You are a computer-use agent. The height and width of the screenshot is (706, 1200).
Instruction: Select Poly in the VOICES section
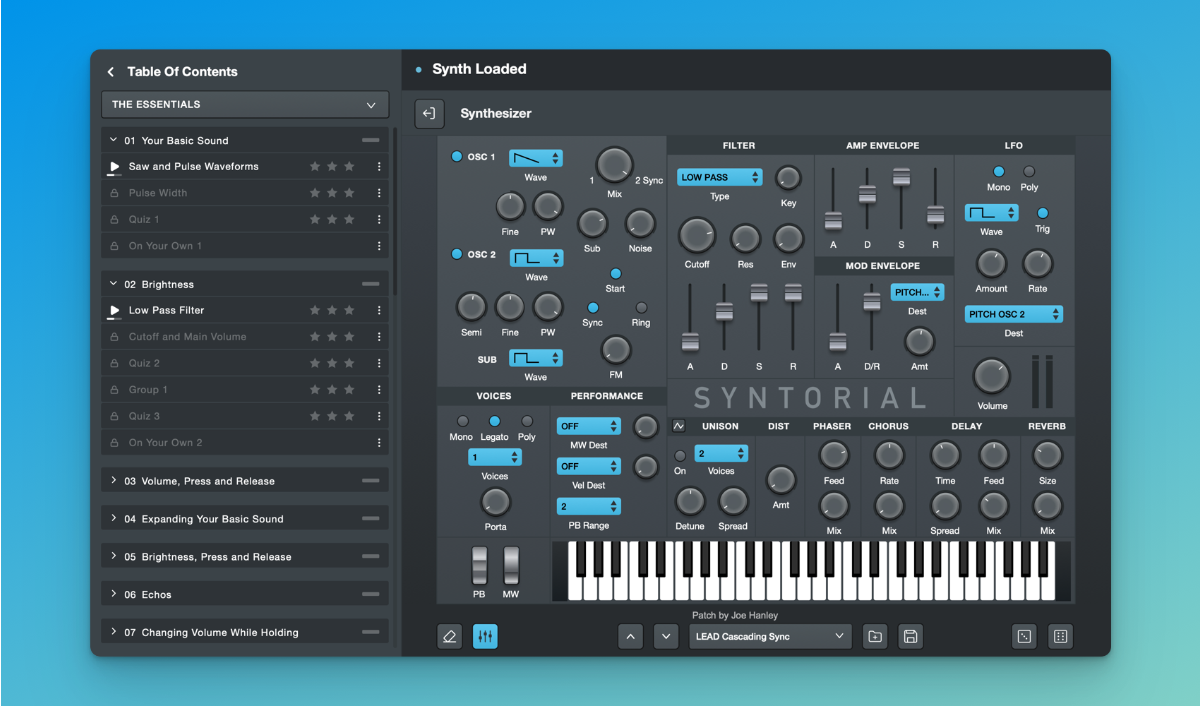[x=527, y=422]
